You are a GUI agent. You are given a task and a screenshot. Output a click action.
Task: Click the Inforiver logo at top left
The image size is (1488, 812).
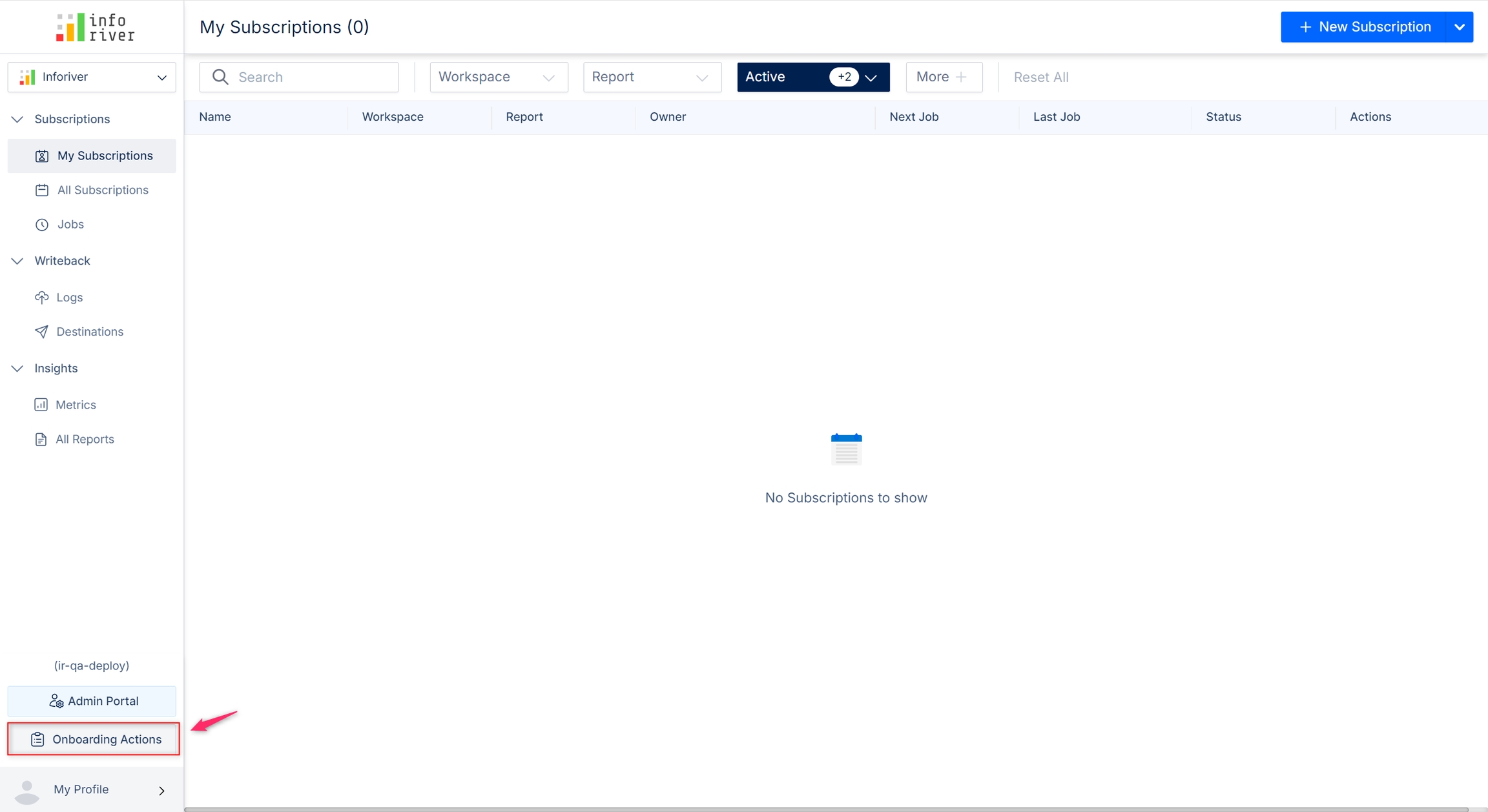[x=95, y=27]
